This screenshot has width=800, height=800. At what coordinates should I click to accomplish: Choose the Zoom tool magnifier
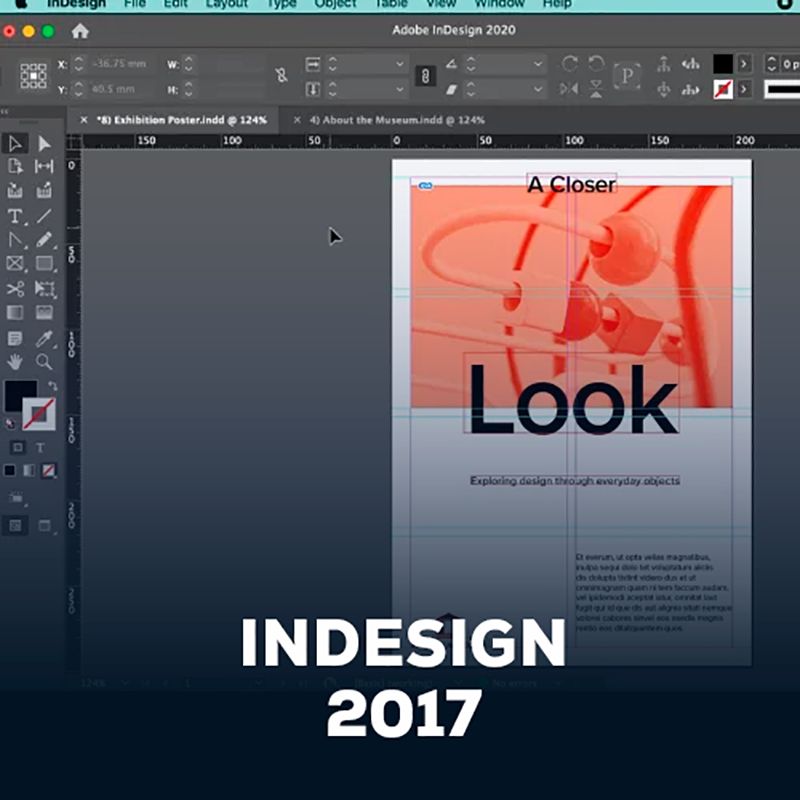tap(44, 362)
